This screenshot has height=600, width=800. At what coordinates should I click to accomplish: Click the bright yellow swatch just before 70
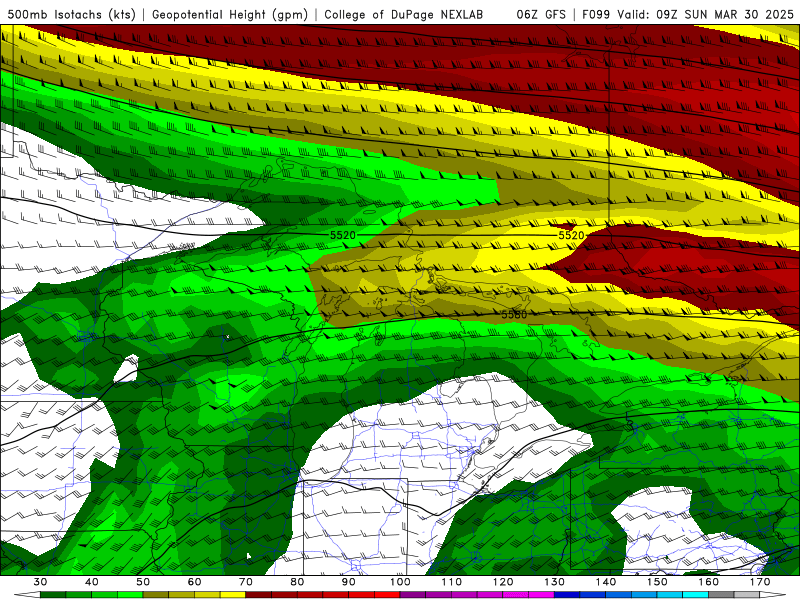pyautogui.click(x=233, y=595)
